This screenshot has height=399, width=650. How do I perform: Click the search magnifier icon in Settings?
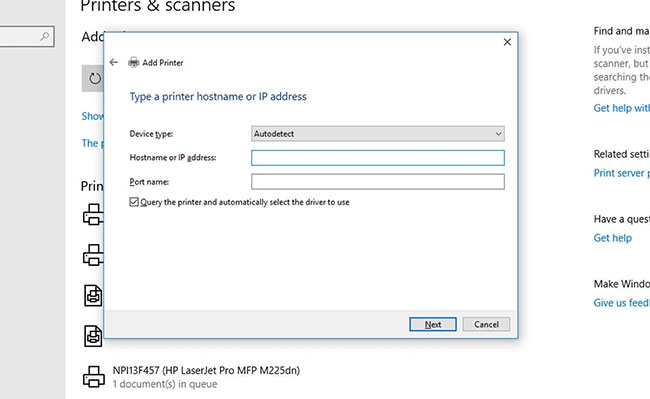[45, 36]
